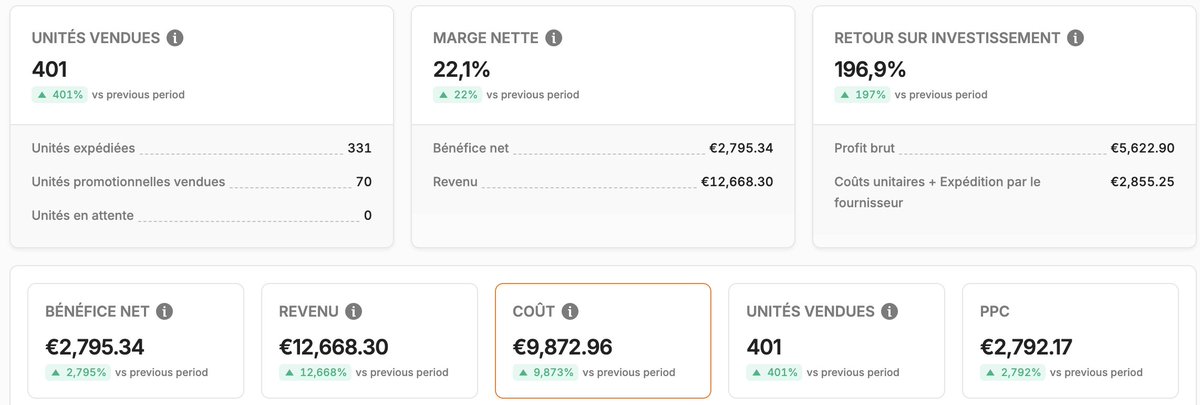
Task: Click the Profit brut row
Action: 1003,148
